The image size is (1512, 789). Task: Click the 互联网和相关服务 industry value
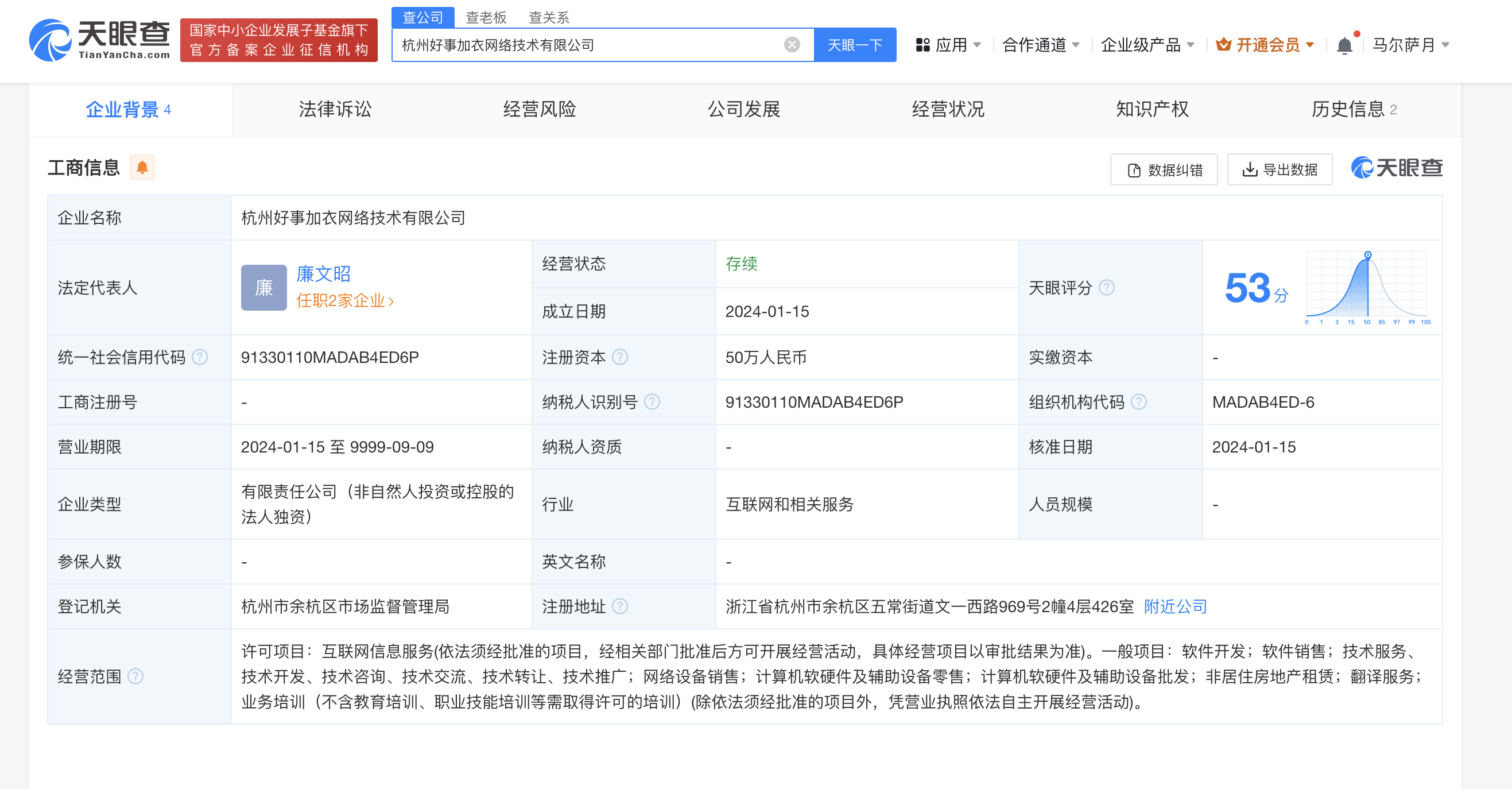point(789,504)
